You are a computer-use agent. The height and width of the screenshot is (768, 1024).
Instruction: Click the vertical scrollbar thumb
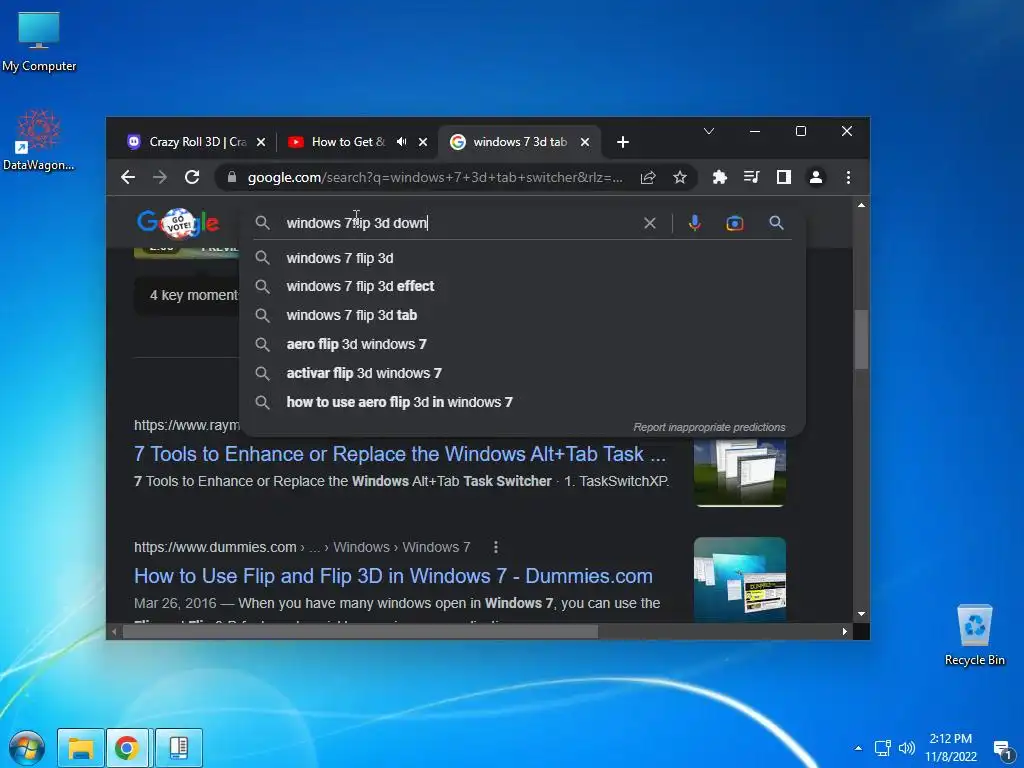pyautogui.click(x=861, y=340)
